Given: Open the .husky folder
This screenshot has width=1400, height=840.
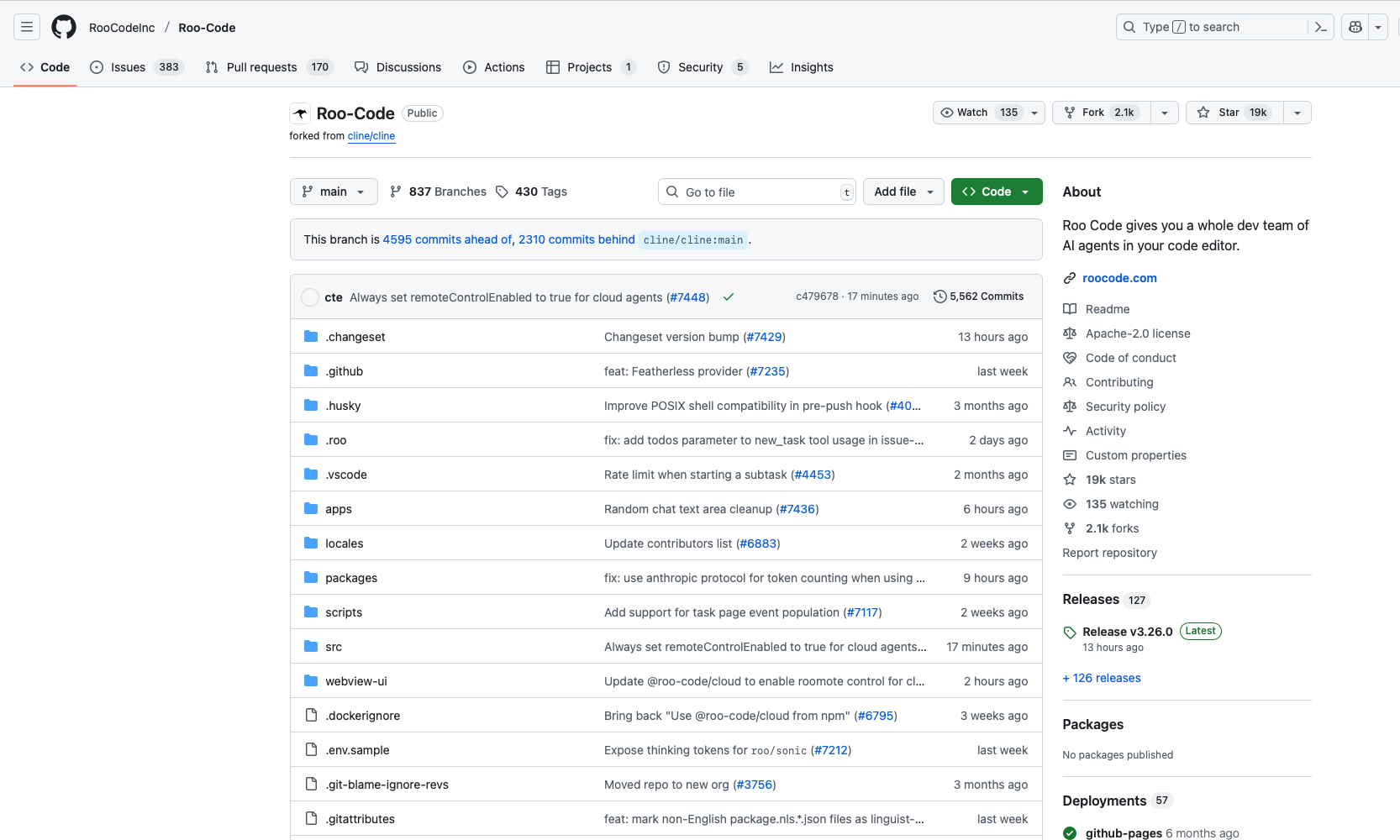Looking at the screenshot, I should tap(343, 406).
